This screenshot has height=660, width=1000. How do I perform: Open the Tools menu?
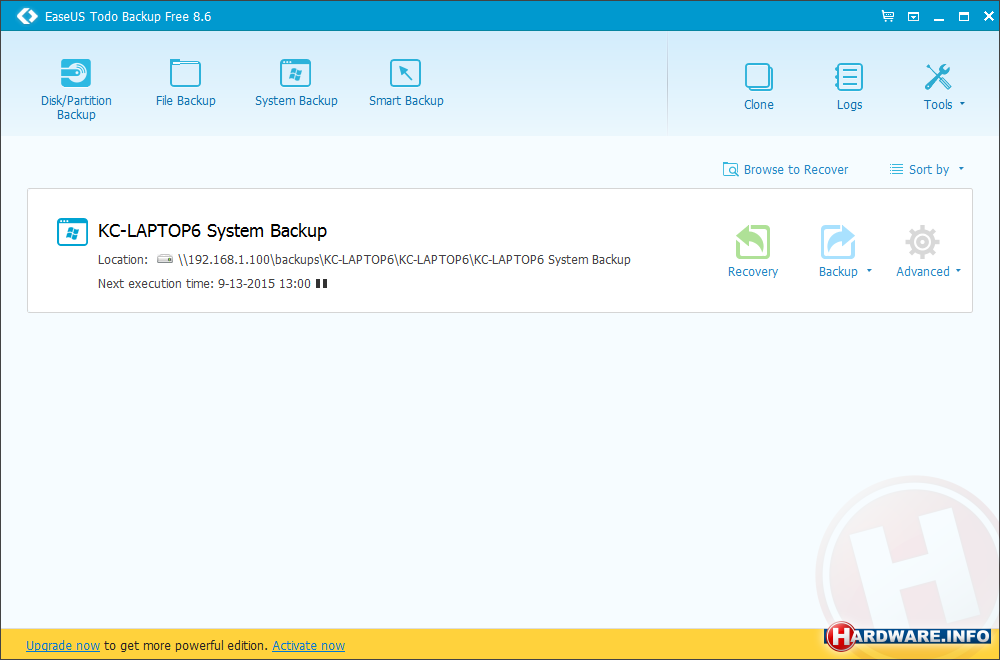point(944,87)
